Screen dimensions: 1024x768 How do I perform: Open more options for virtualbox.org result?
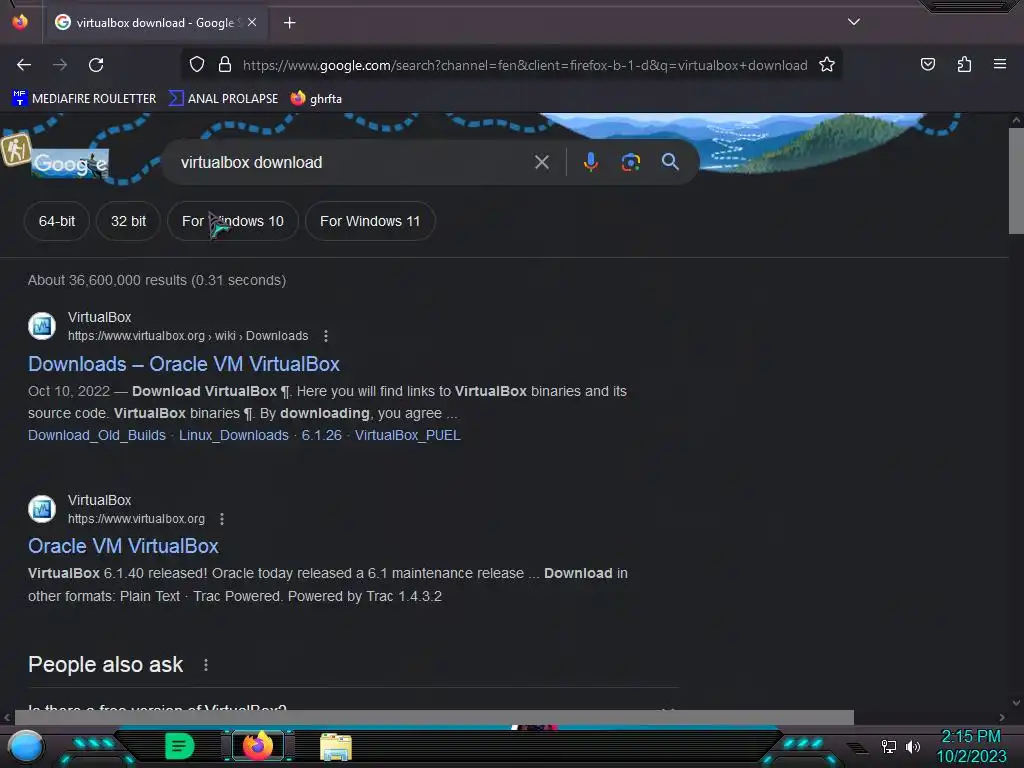tap(222, 519)
